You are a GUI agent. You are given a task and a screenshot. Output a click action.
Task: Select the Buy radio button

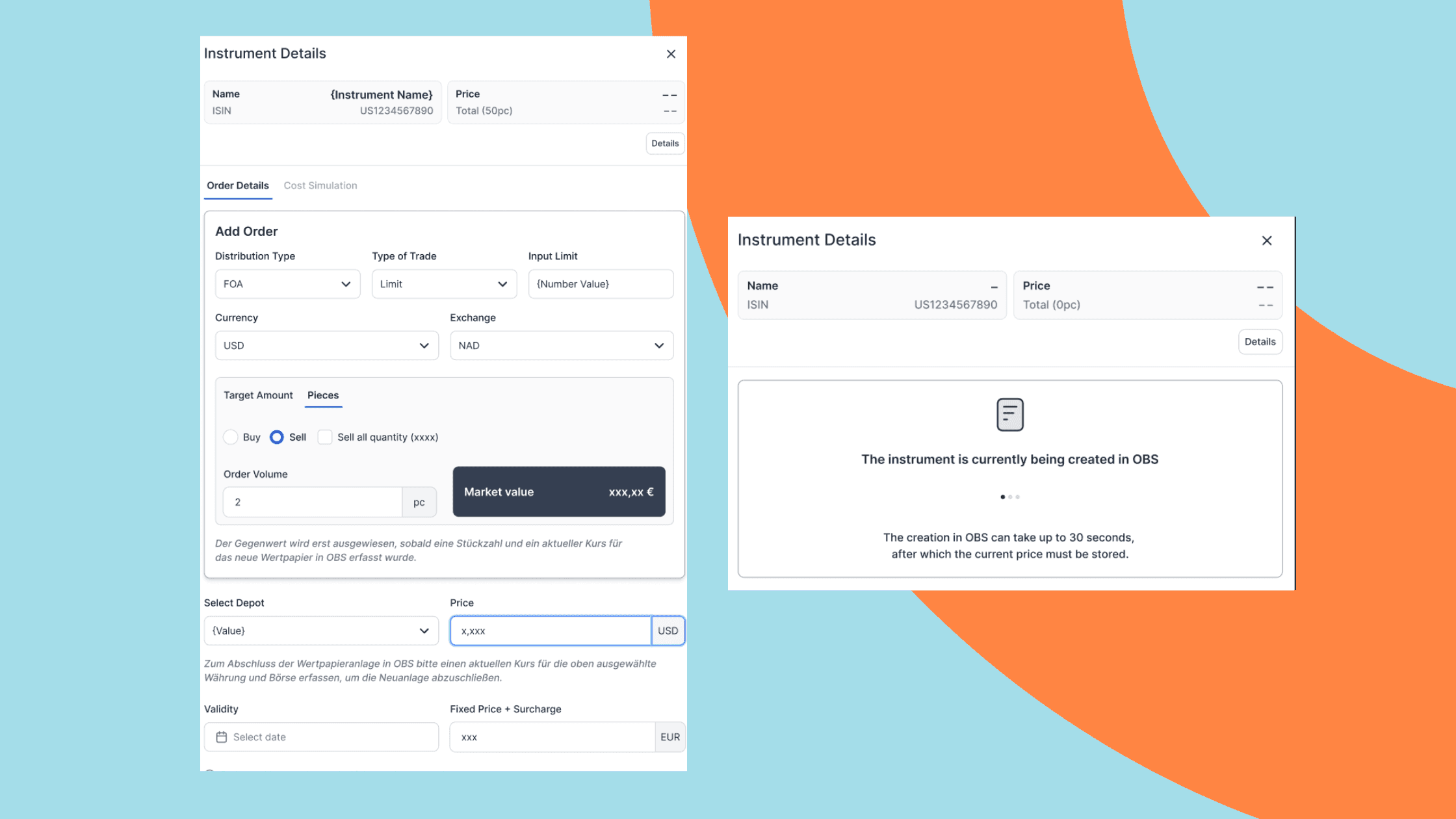pos(231,437)
